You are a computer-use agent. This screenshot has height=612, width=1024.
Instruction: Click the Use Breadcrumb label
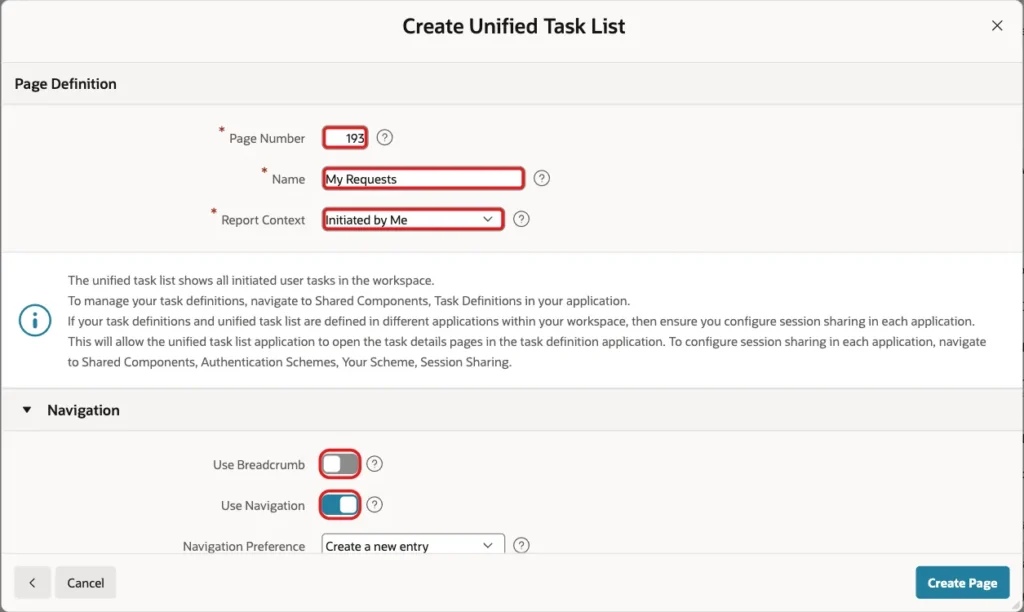coord(259,464)
